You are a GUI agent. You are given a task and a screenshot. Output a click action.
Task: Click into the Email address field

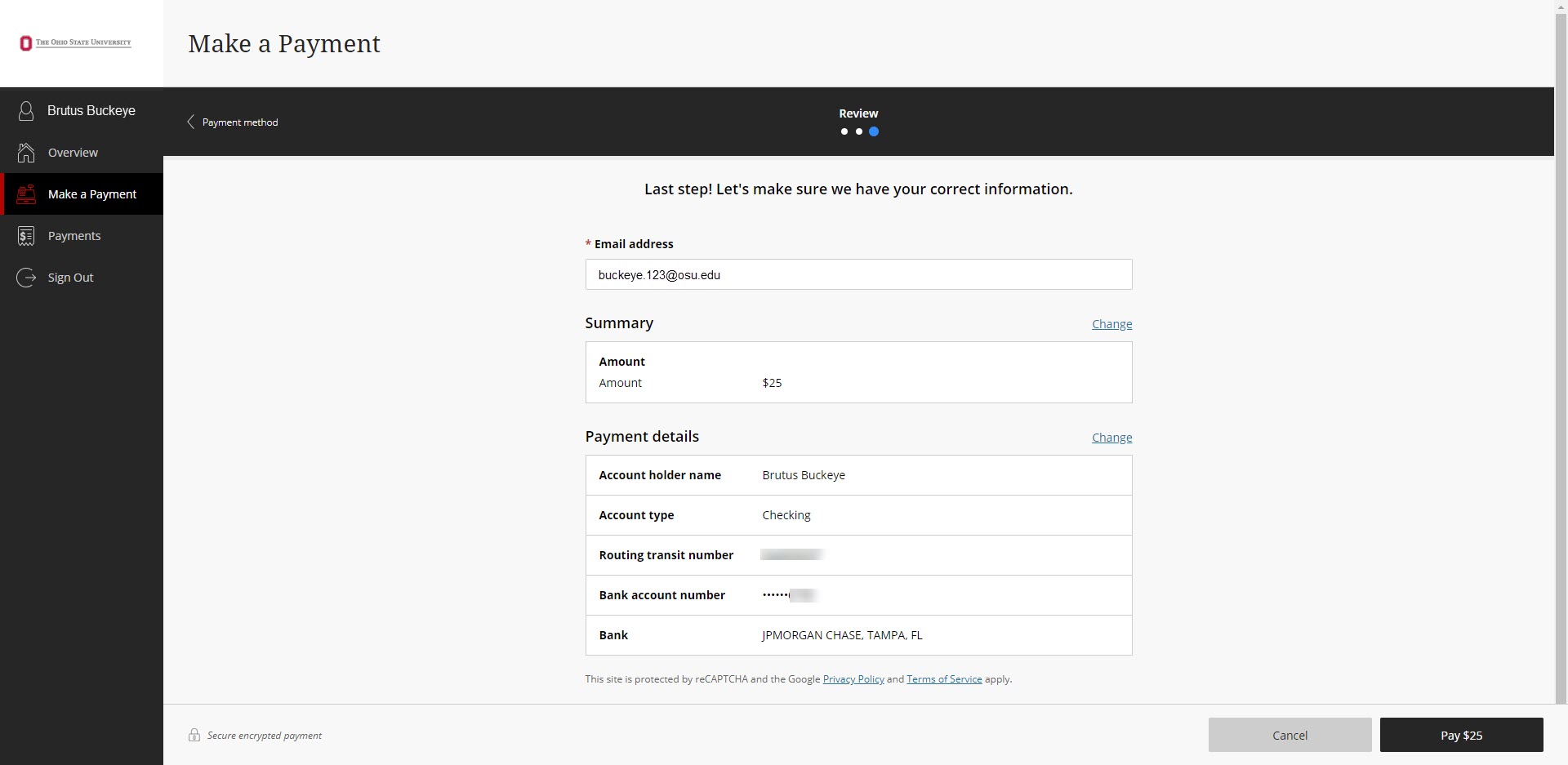click(x=858, y=274)
